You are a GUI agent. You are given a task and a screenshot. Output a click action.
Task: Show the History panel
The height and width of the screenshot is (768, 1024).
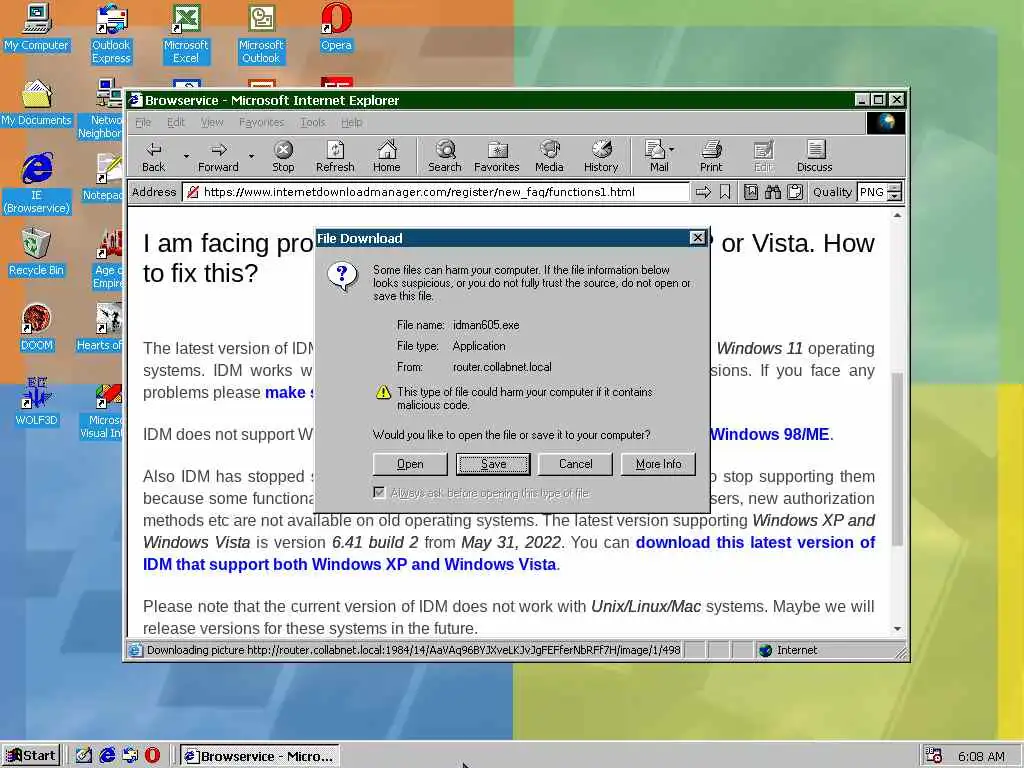601,157
